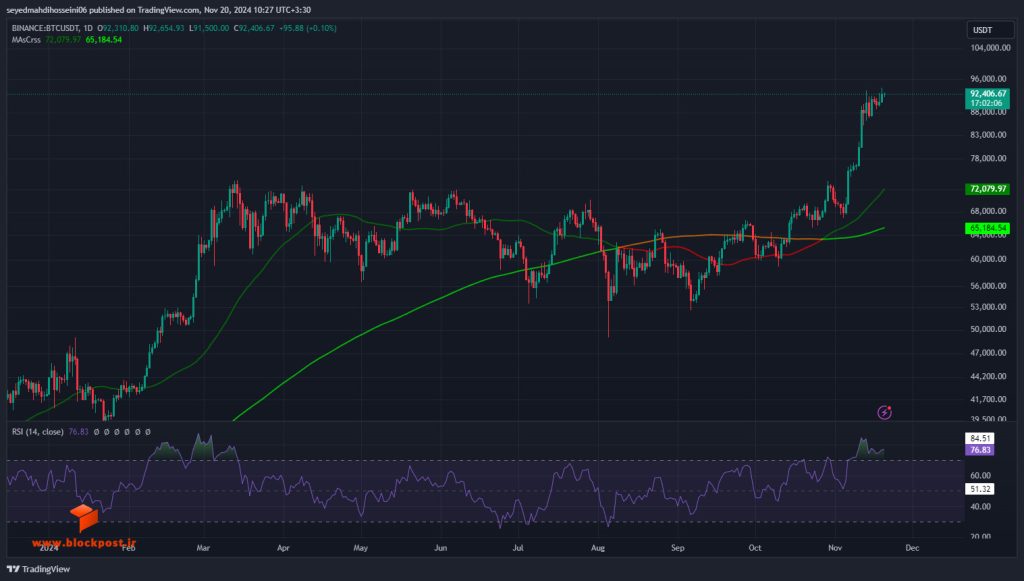This screenshot has height=581, width=1024.
Task: Click the Jun label on time axis
Action: (x=441, y=548)
